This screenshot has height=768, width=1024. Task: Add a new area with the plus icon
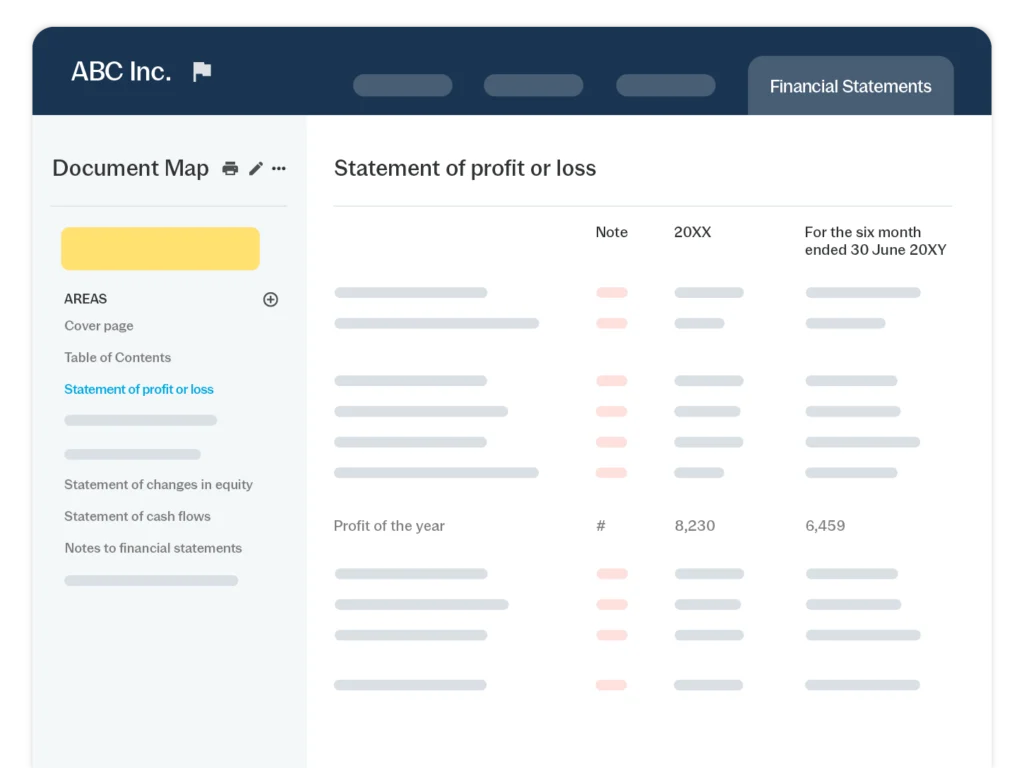270,299
